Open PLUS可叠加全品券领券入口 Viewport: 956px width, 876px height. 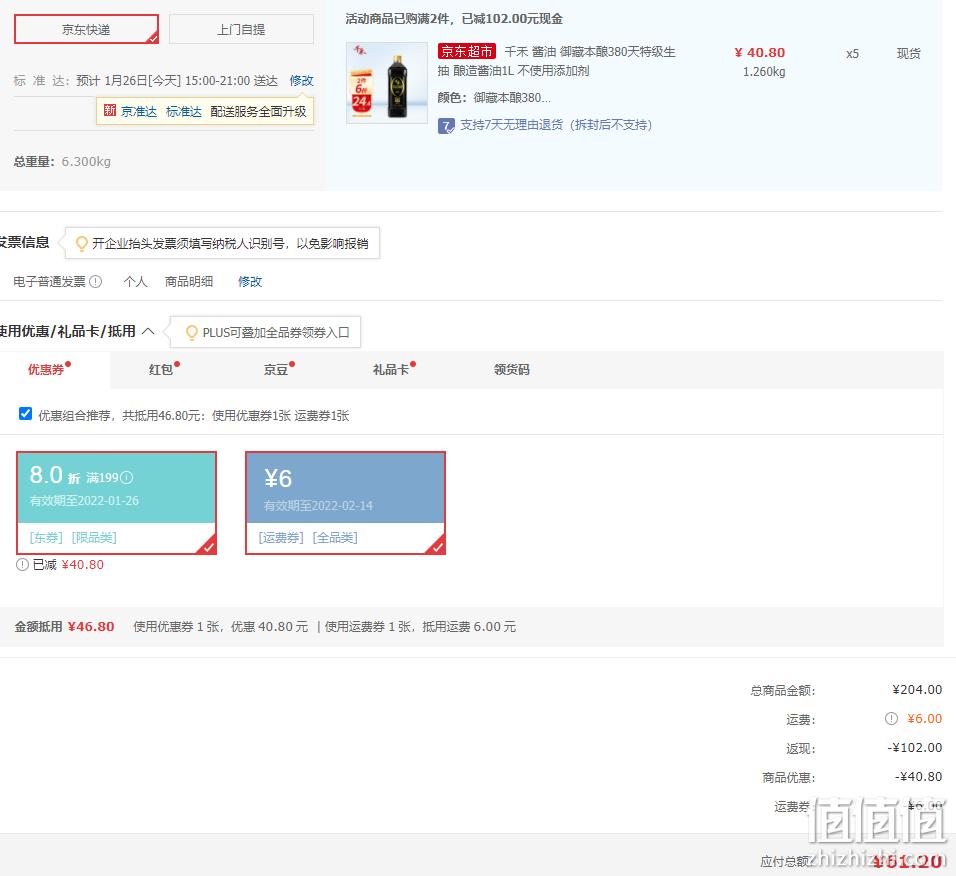pyautogui.click(x=276, y=332)
